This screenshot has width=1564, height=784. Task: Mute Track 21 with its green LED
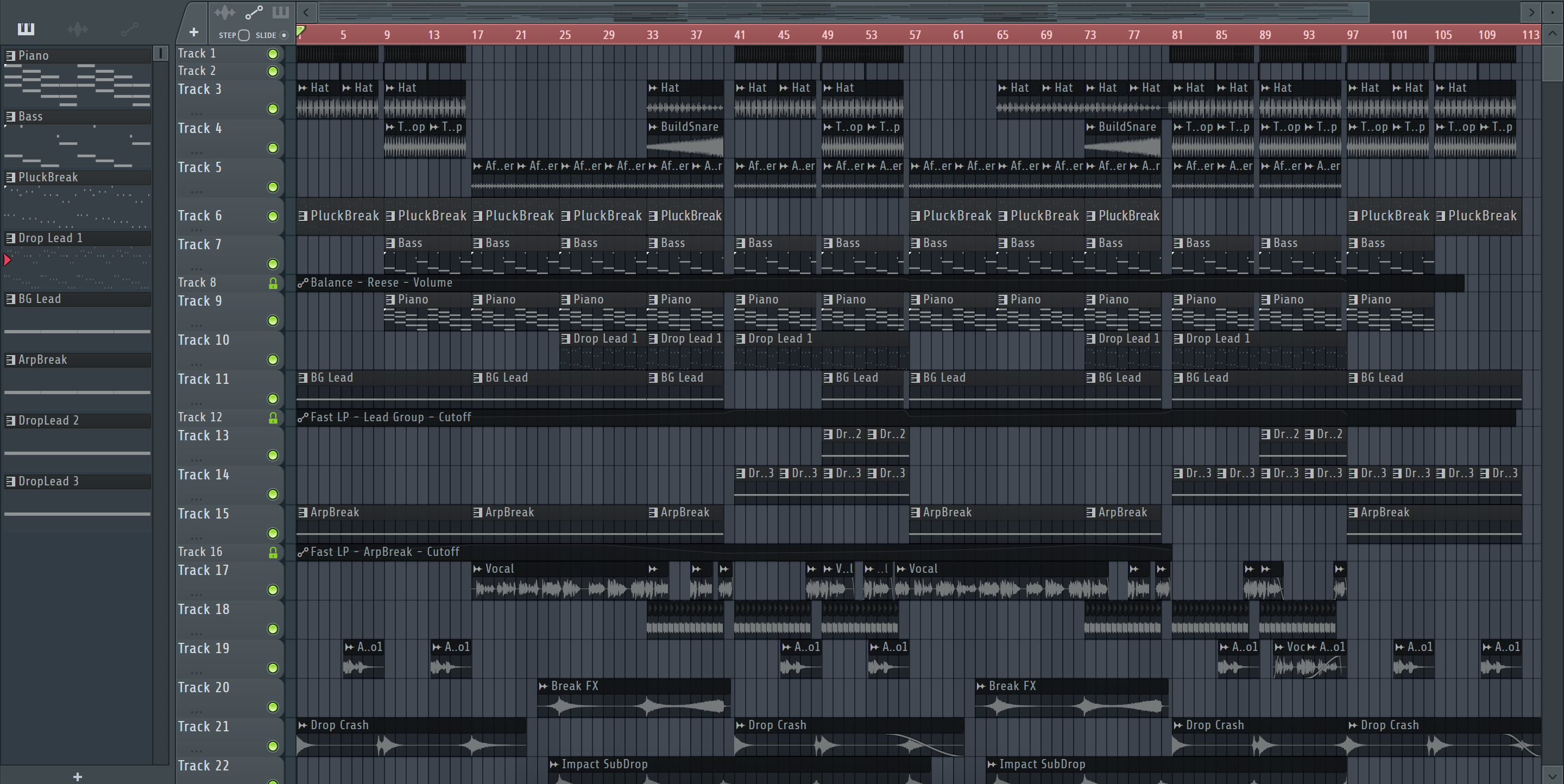[x=273, y=747]
